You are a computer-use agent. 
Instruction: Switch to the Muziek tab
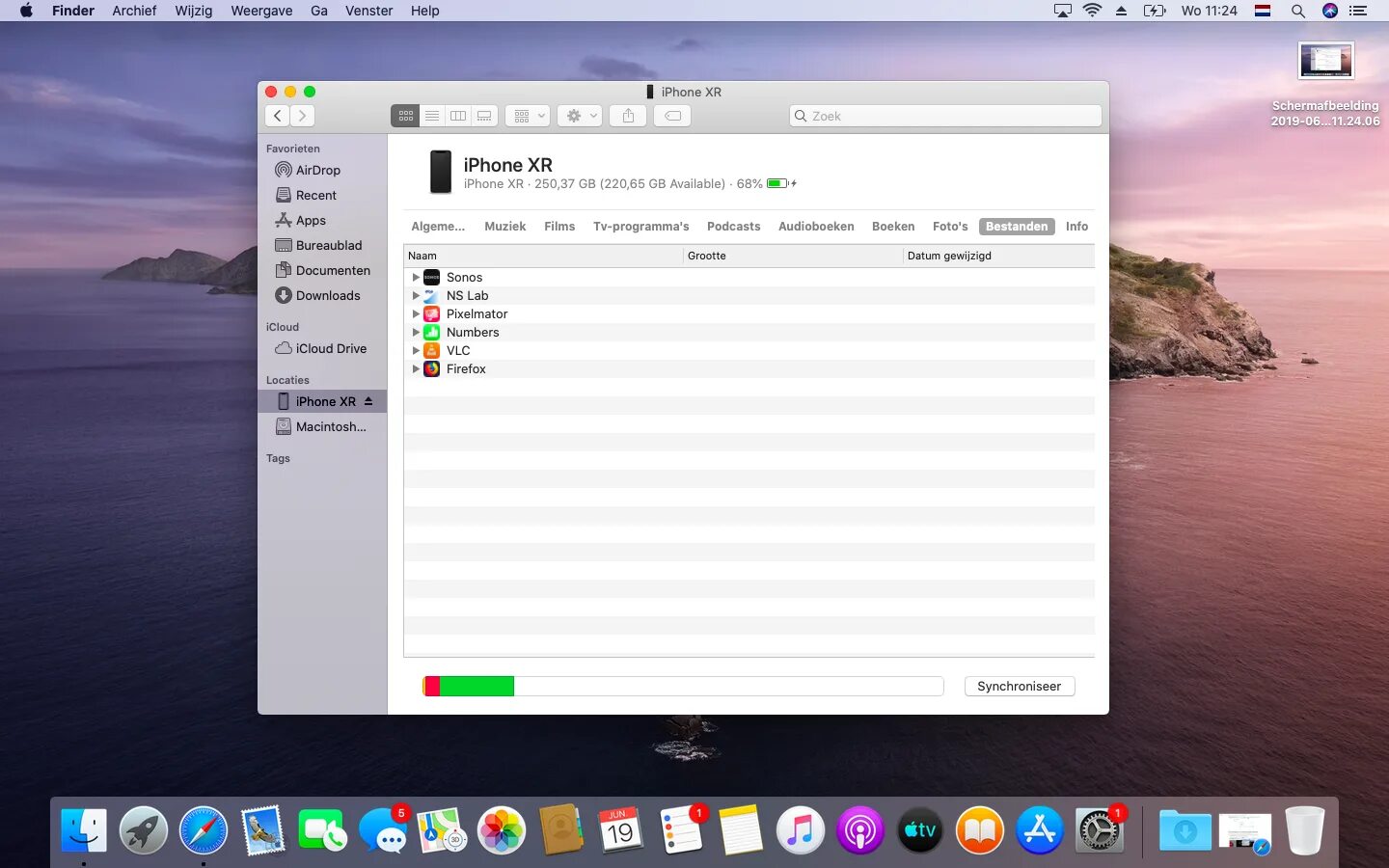tap(505, 227)
